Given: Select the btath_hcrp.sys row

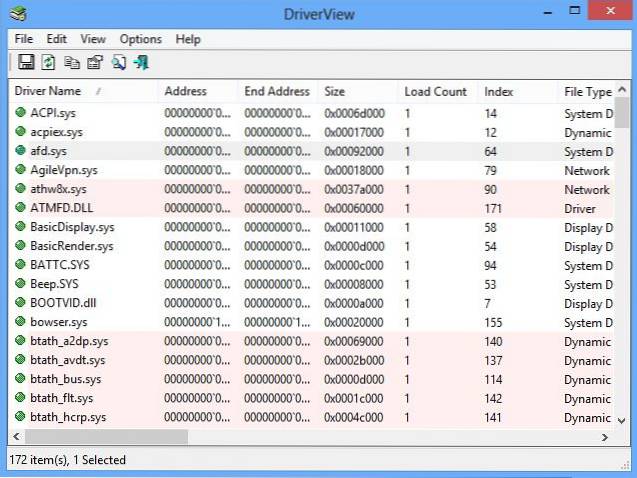Looking at the screenshot, I should point(68,417).
